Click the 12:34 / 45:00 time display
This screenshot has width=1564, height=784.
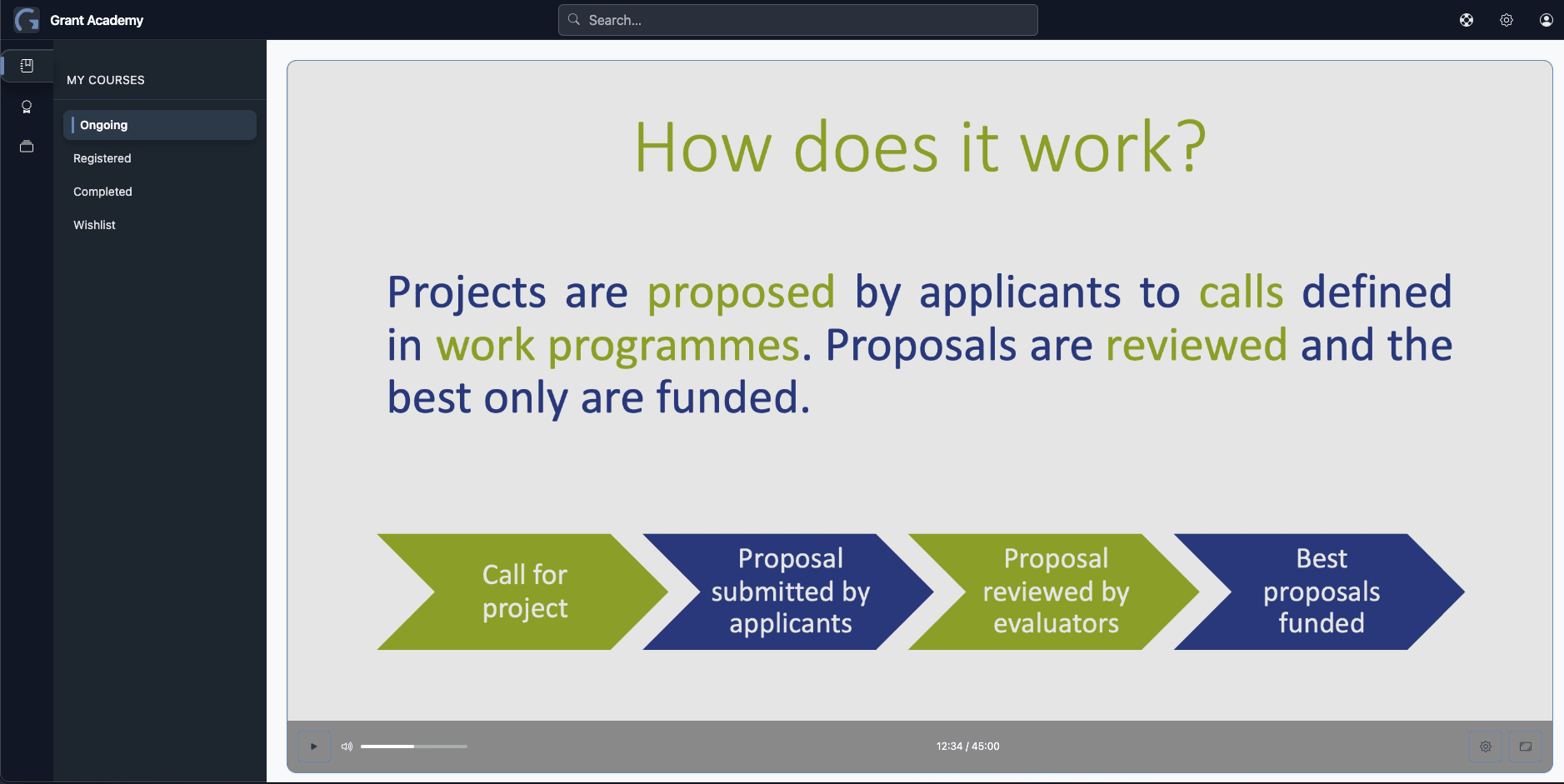pyautogui.click(x=967, y=747)
